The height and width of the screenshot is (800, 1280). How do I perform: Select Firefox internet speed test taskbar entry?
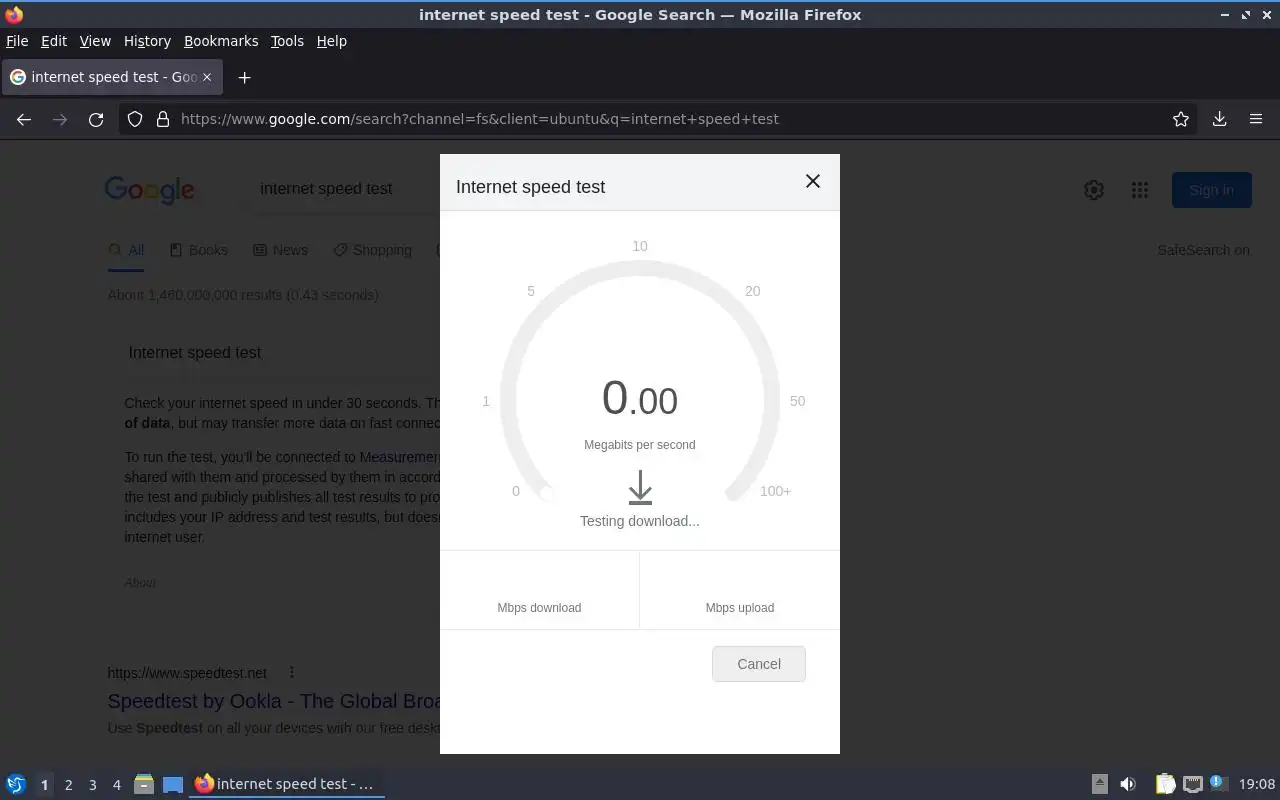(x=287, y=784)
